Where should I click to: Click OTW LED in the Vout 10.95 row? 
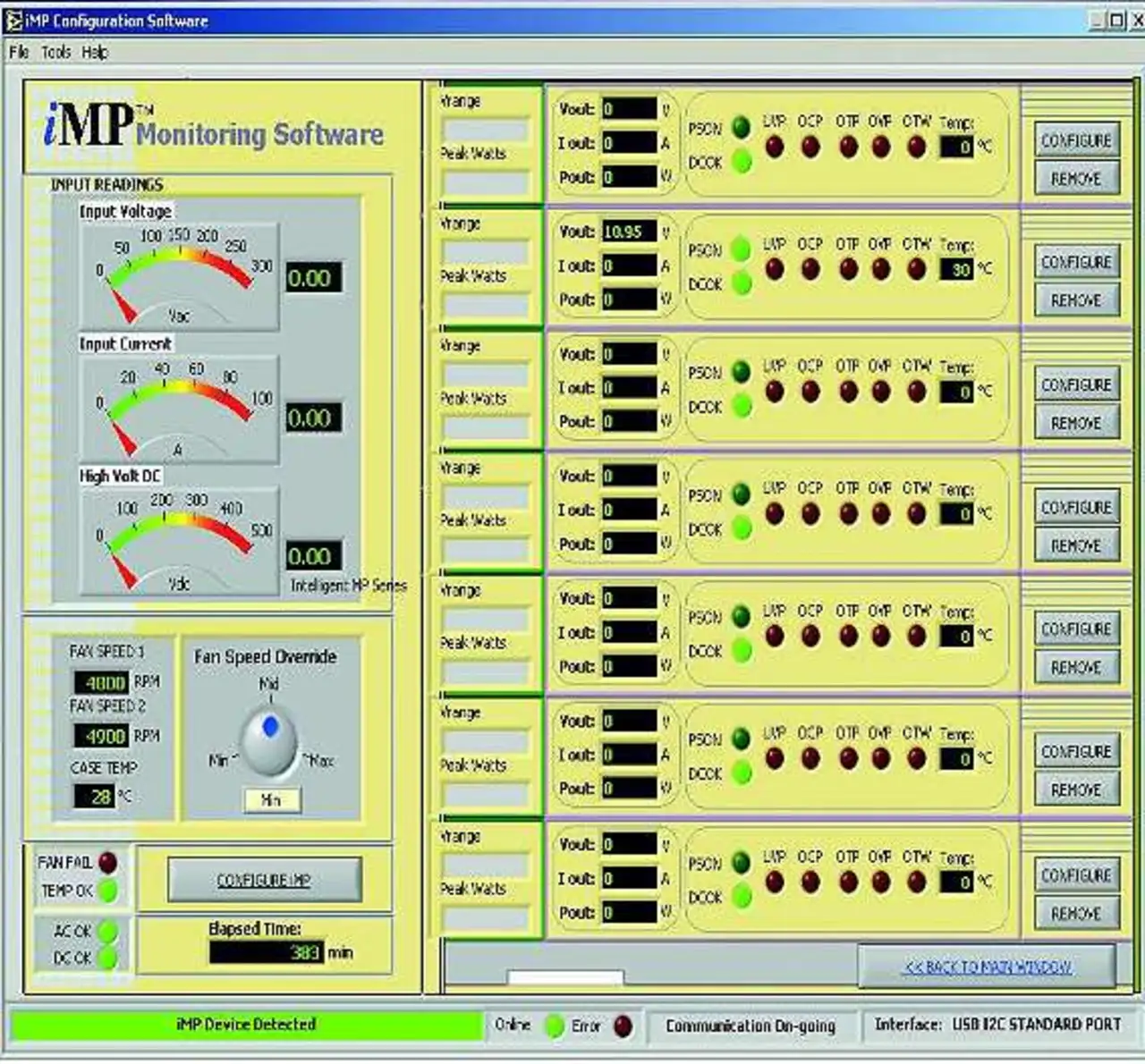pyautogui.click(x=916, y=268)
